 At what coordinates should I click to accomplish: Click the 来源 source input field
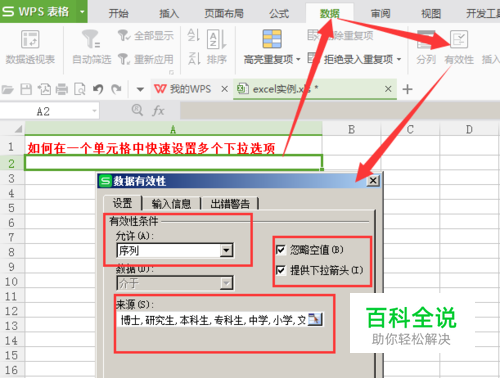tap(213, 320)
